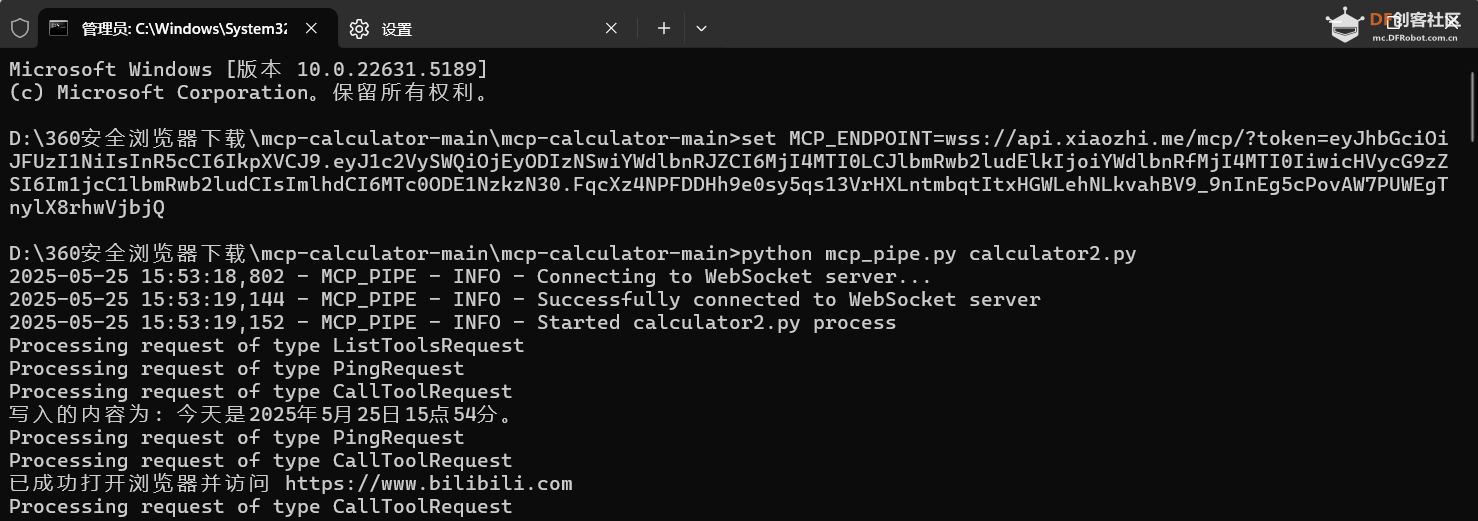Close the 设置 settings tab

tap(611, 29)
